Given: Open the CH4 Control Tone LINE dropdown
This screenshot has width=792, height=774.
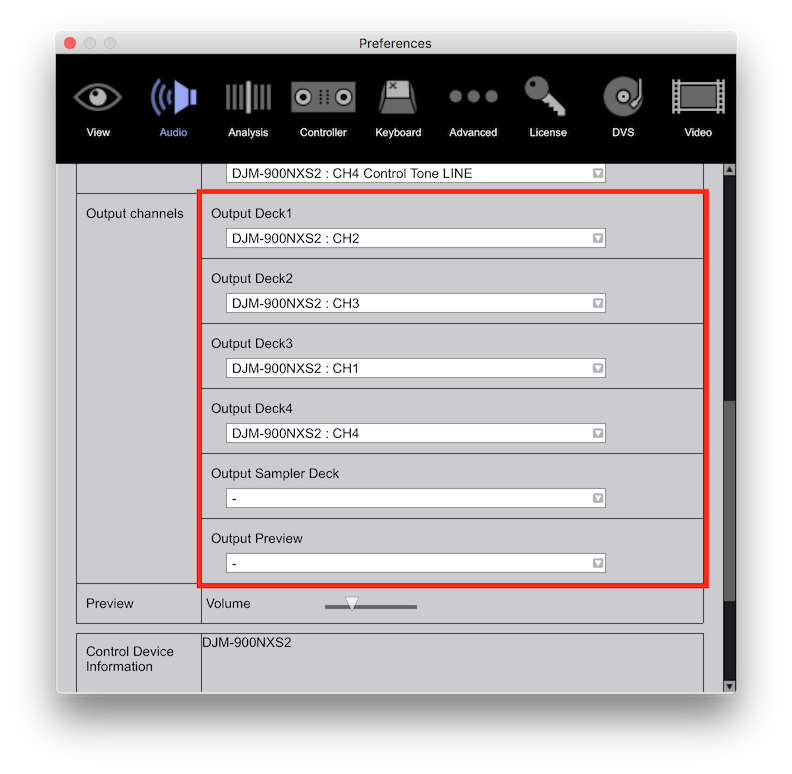Looking at the screenshot, I should coord(416,173).
